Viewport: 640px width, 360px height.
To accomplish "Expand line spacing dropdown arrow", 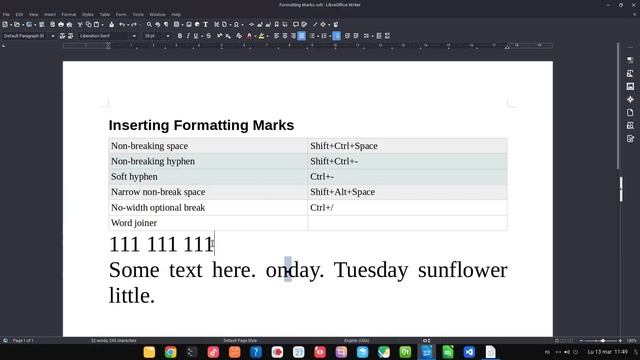I will tap(372, 36).
